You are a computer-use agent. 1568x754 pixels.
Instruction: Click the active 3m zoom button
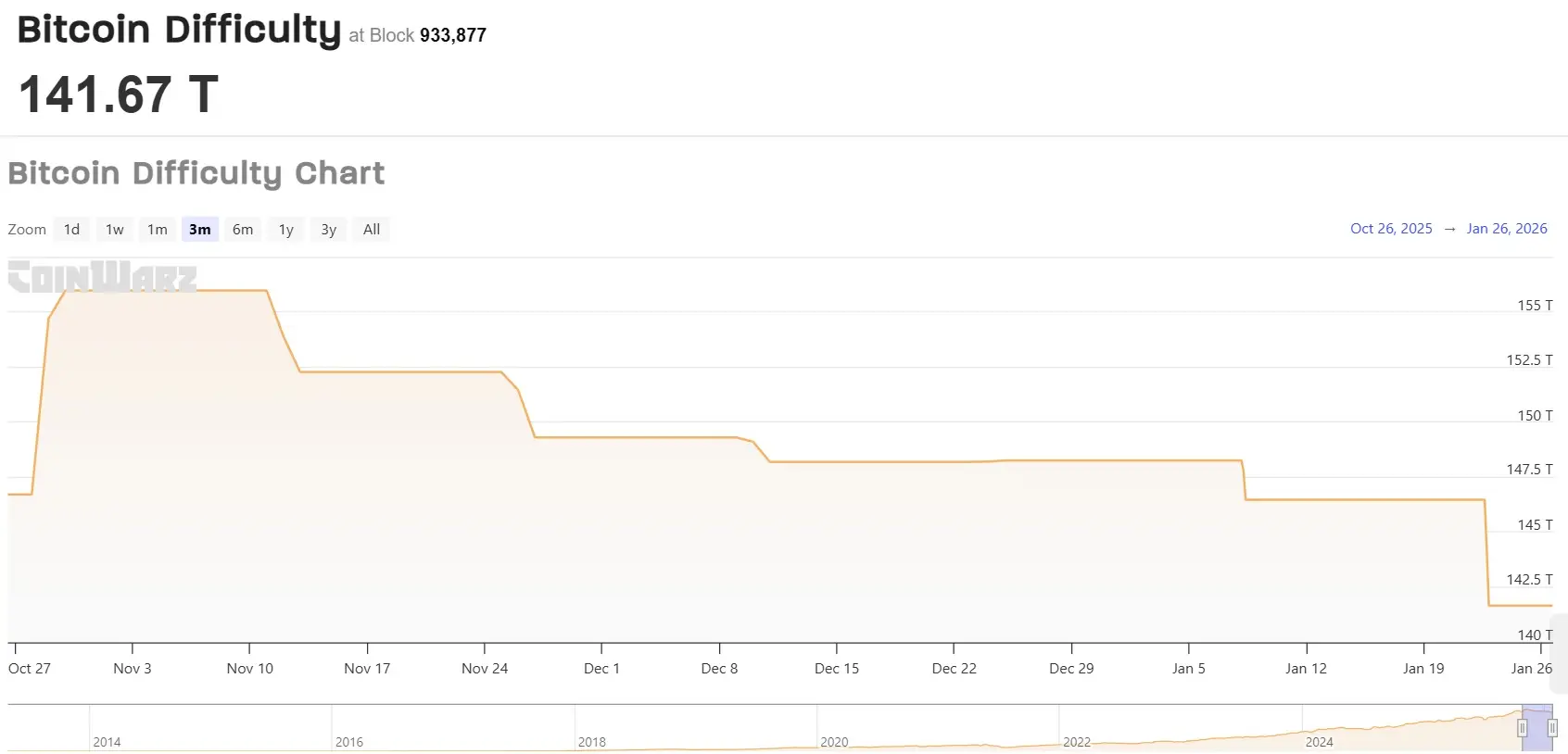click(x=200, y=230)
